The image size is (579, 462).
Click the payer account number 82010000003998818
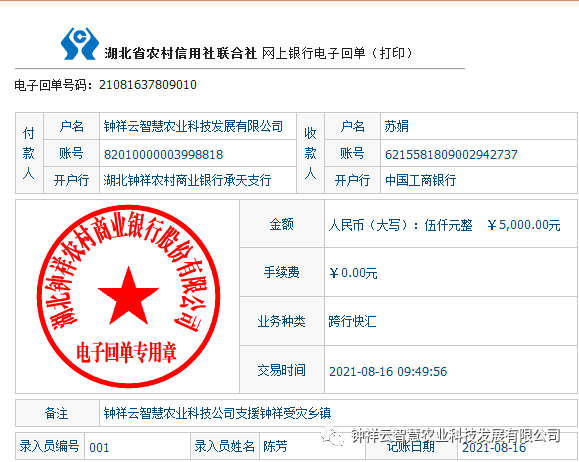click(163, 154)
